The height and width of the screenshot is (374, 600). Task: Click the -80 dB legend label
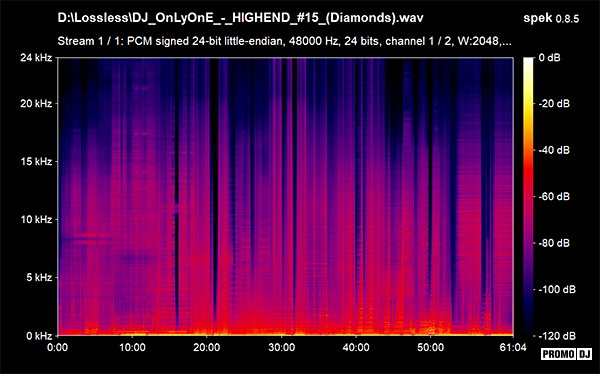pos(554,243)
